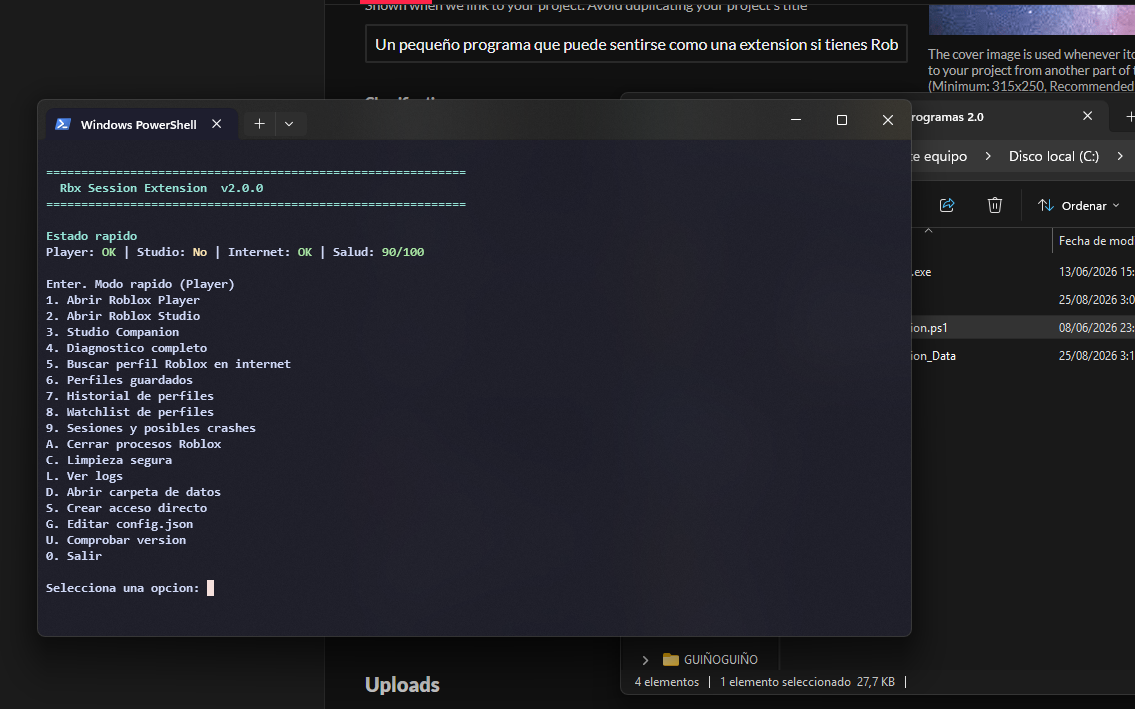1135x709 pixels.
Task: Click '4. Diagnostico completo' menu line
Action: coord(127,348)
